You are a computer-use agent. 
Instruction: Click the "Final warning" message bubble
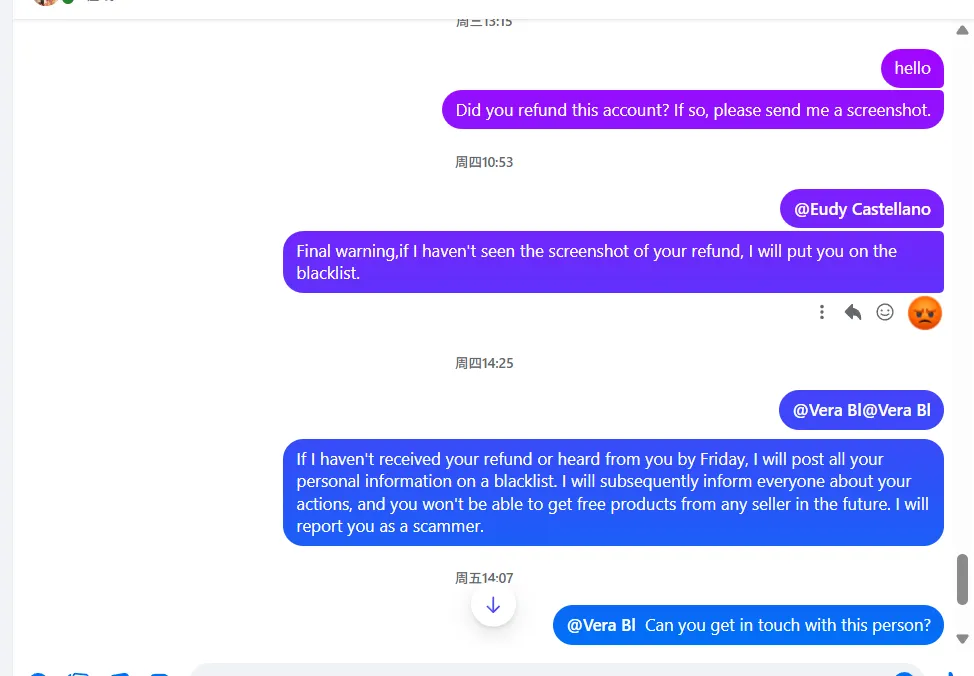tap(612, 262)
